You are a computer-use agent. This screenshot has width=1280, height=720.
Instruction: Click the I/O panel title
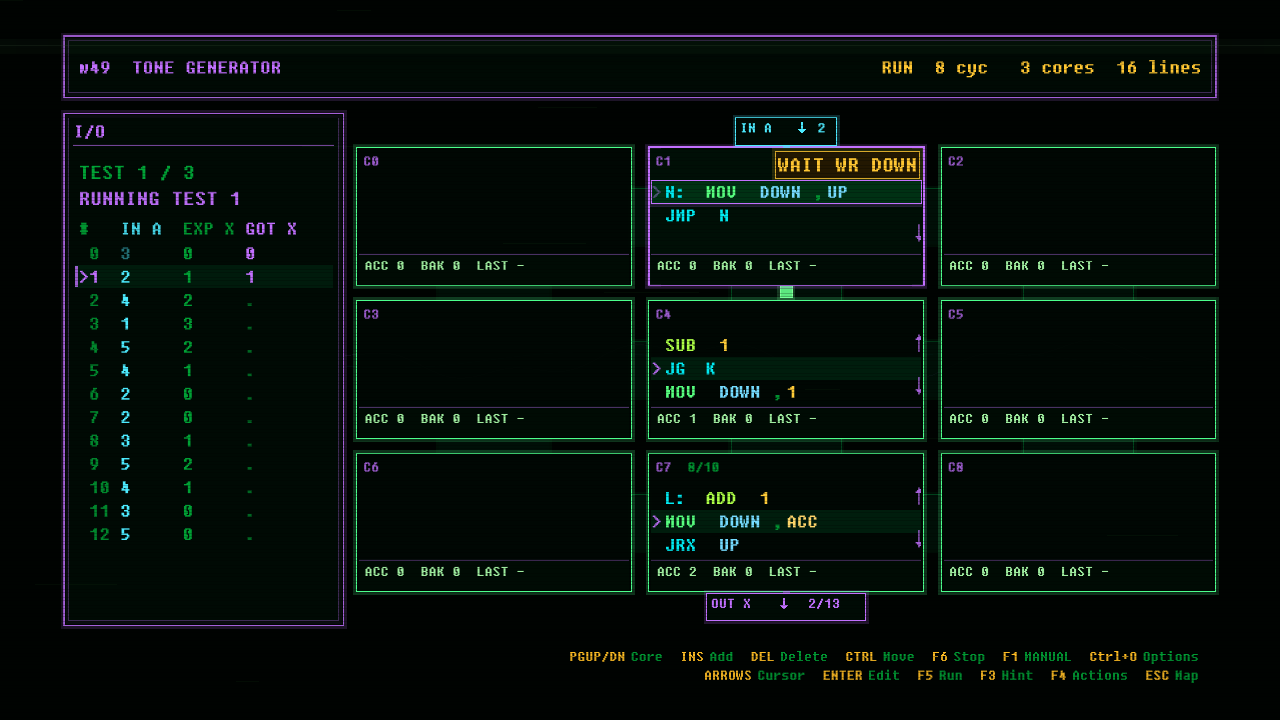pos(90,132)
